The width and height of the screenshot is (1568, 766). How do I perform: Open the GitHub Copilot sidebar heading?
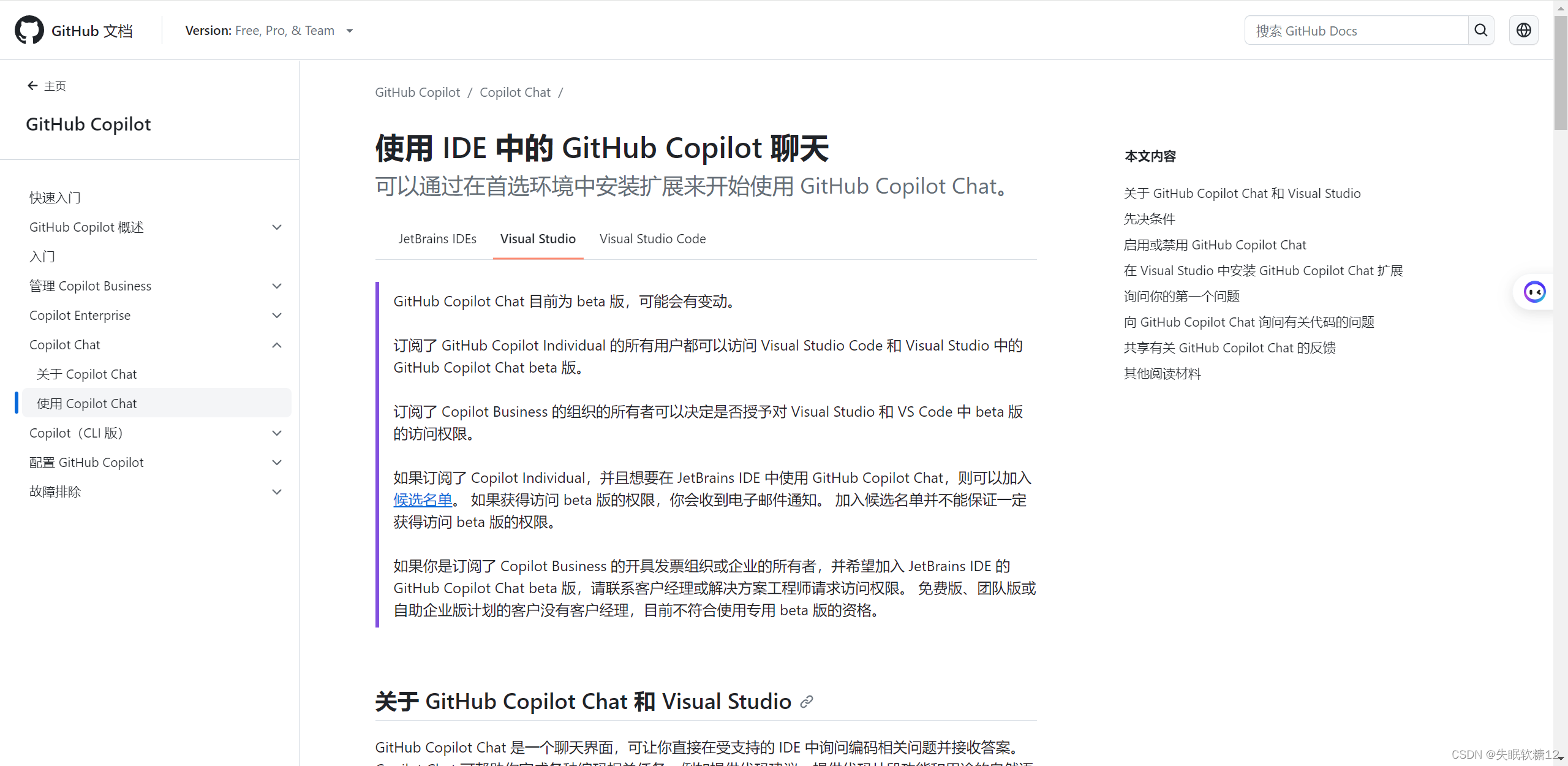pyautogui.click(x=88, y=124)
